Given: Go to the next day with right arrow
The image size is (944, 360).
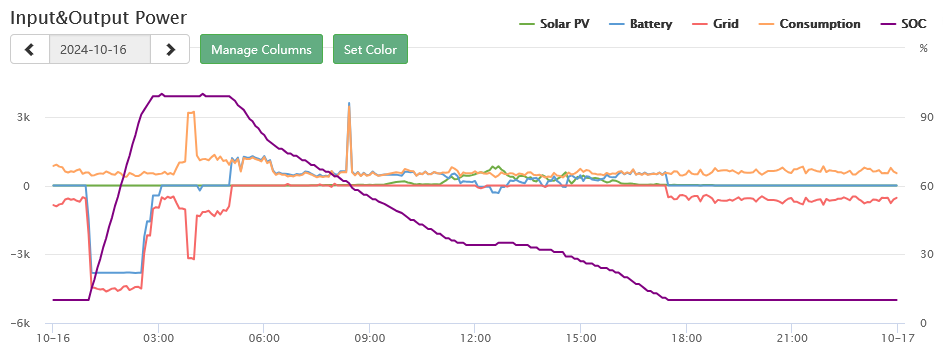Looking at the screenshot, I should coord(170,49).
